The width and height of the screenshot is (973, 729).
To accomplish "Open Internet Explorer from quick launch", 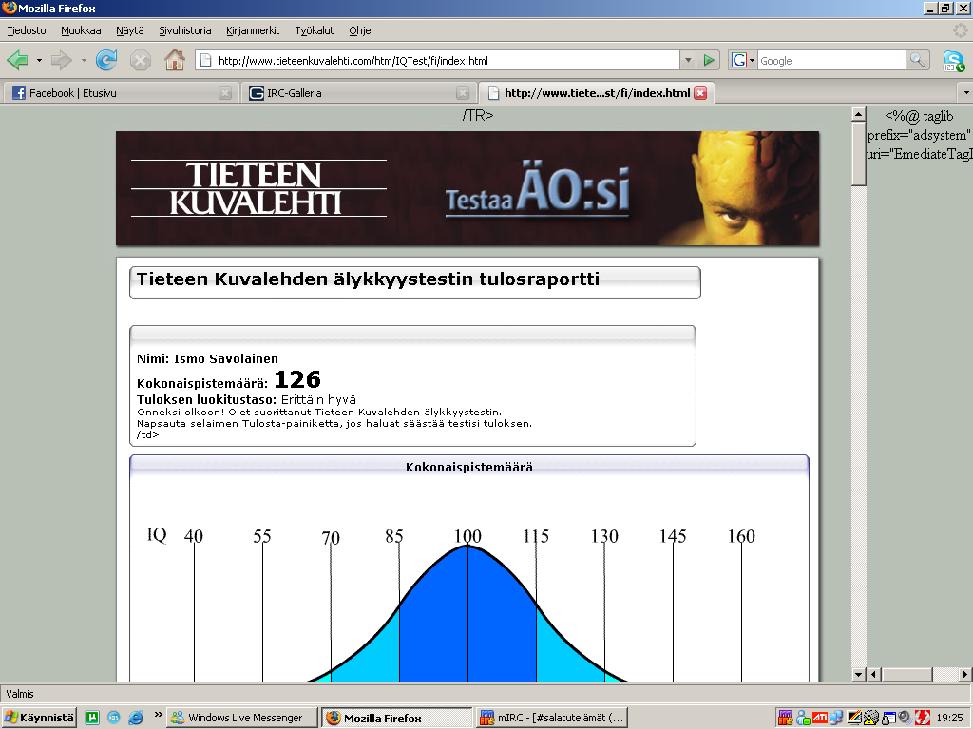I will 136,717.
